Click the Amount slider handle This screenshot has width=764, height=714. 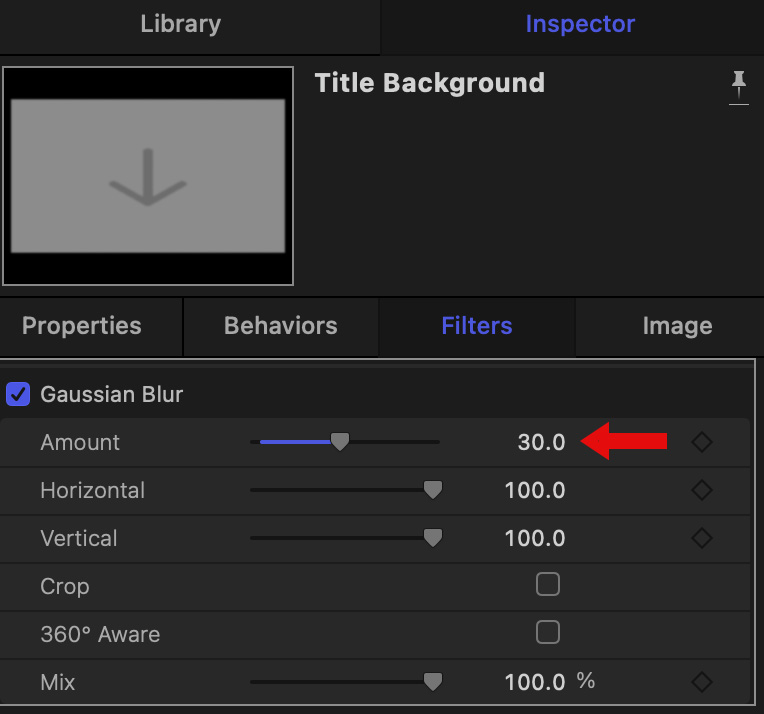tap(340, 442)
